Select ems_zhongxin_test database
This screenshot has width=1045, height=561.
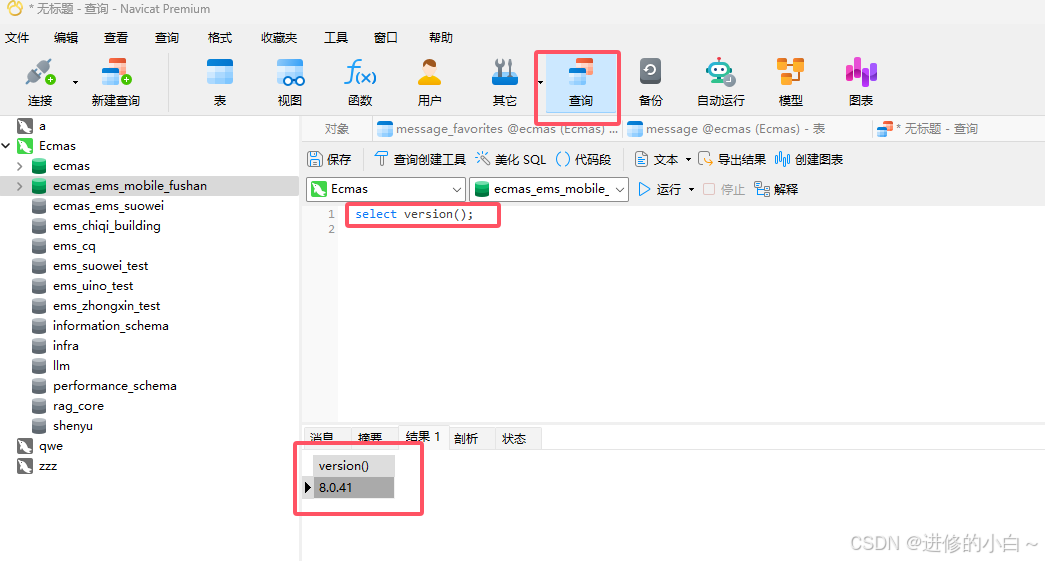[107, 306]
